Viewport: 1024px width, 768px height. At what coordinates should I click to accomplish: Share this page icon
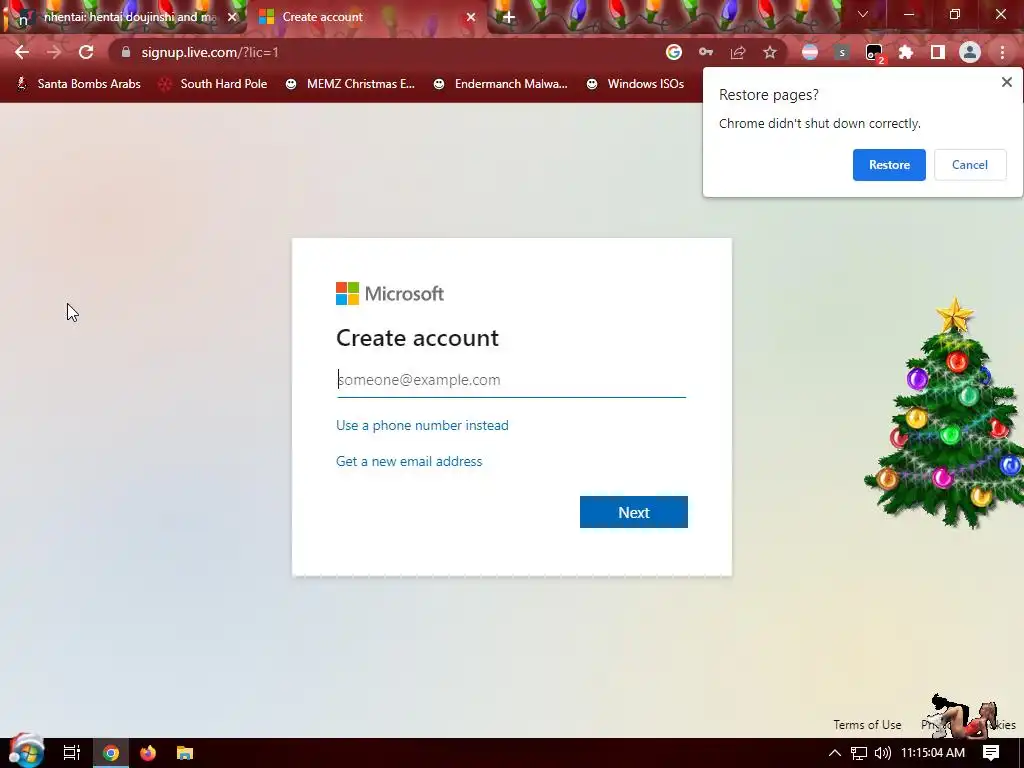[x=738, y=52]
